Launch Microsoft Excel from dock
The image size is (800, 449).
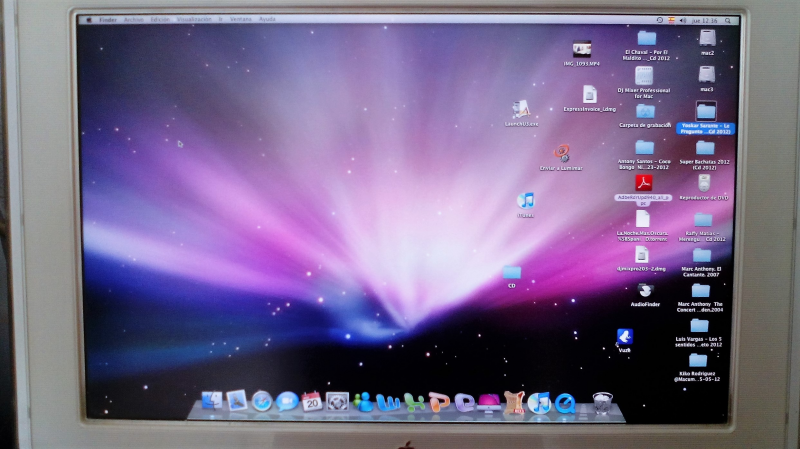tap(414, 402)
